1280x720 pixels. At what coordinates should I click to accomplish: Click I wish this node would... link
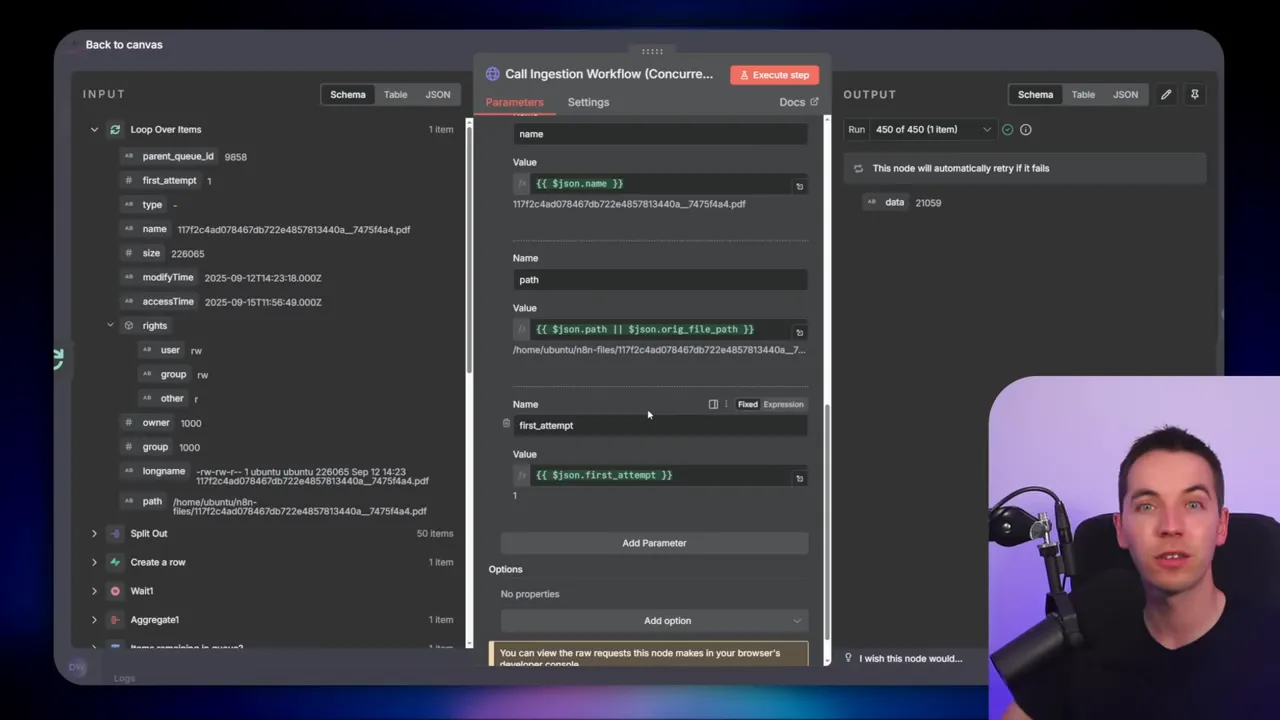click(x=910, y=658)
